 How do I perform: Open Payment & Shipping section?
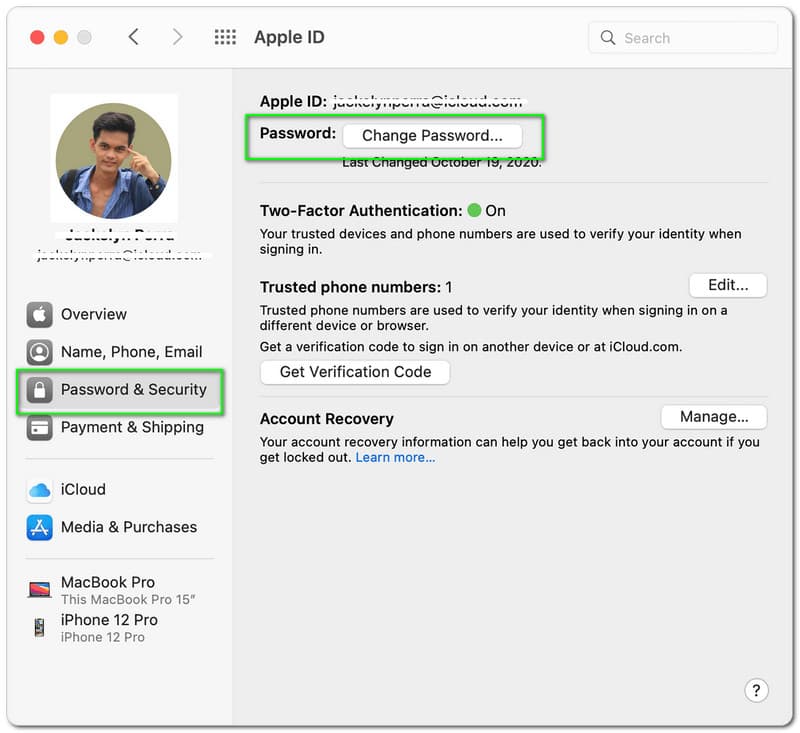(x=119, y=427)
